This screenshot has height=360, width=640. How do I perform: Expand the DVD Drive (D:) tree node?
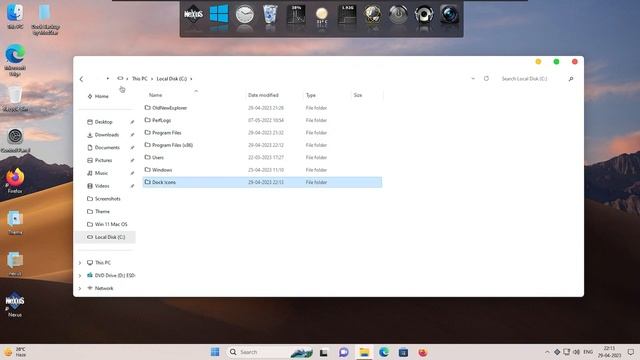click(x=80, y=276)
